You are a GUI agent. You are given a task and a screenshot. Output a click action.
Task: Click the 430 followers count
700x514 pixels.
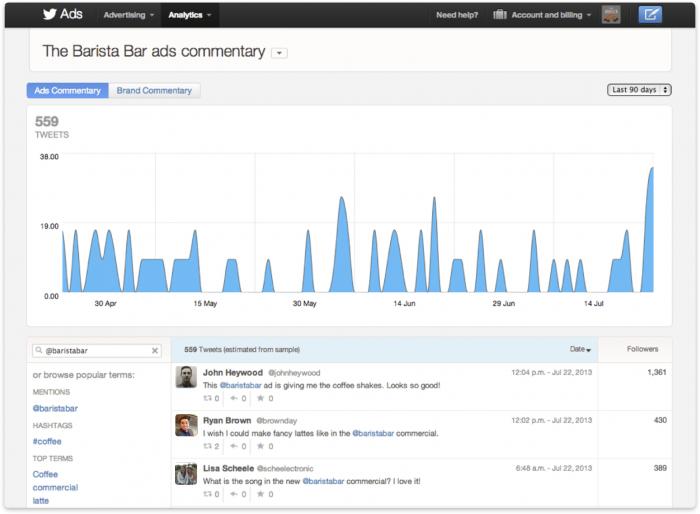(660, 420)
